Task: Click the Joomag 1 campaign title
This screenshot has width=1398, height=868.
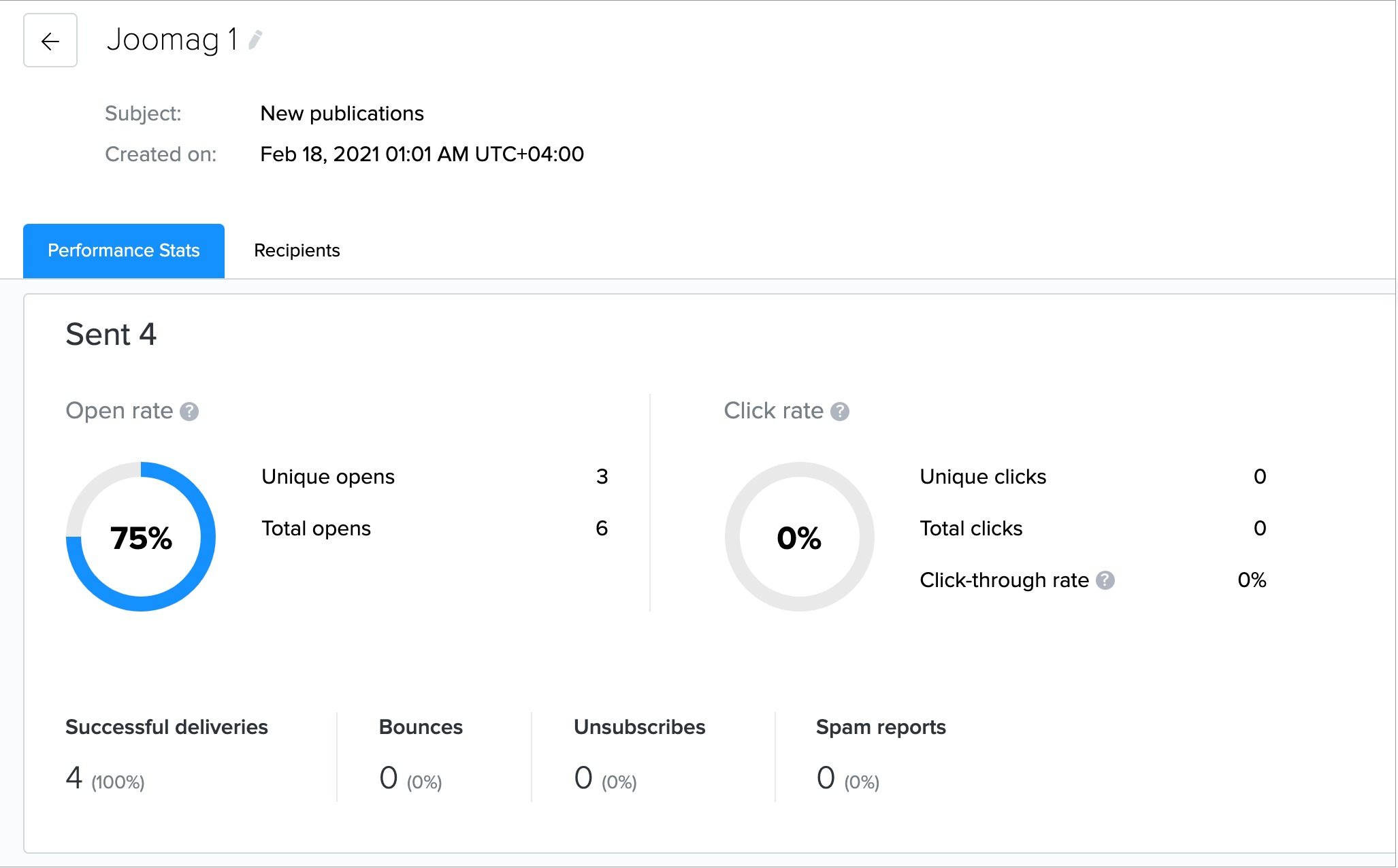Action: tap(172, 40)
